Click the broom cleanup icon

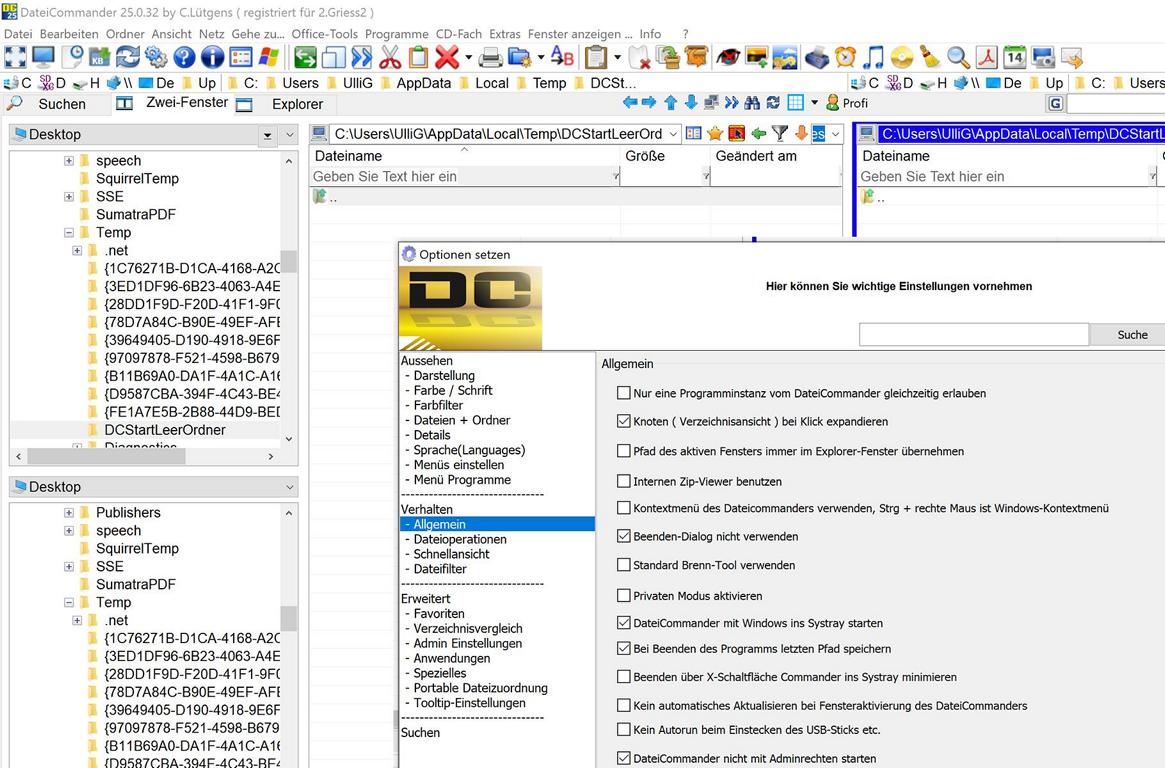pyautogui.click(x=930, y=57)
